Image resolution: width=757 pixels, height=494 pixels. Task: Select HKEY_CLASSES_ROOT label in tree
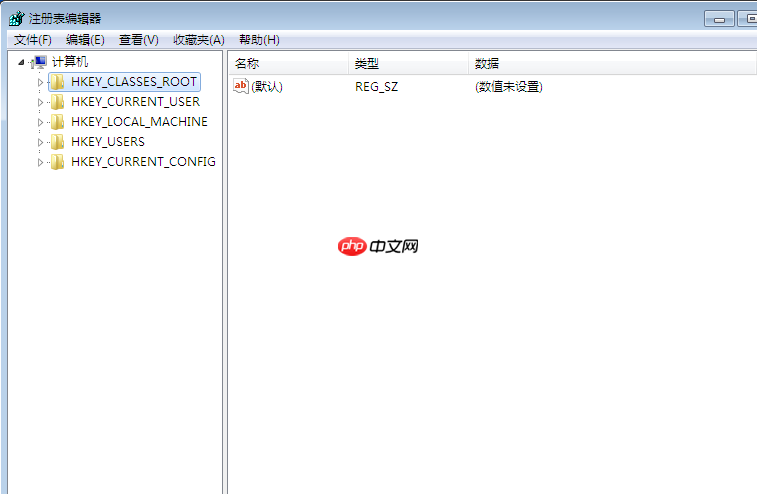(x=134, y=82)
